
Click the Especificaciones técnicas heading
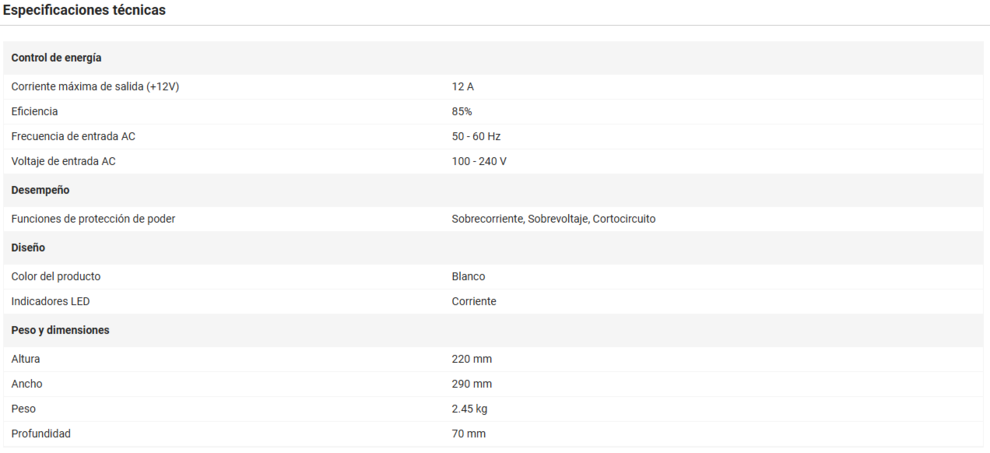click(84, 10)
